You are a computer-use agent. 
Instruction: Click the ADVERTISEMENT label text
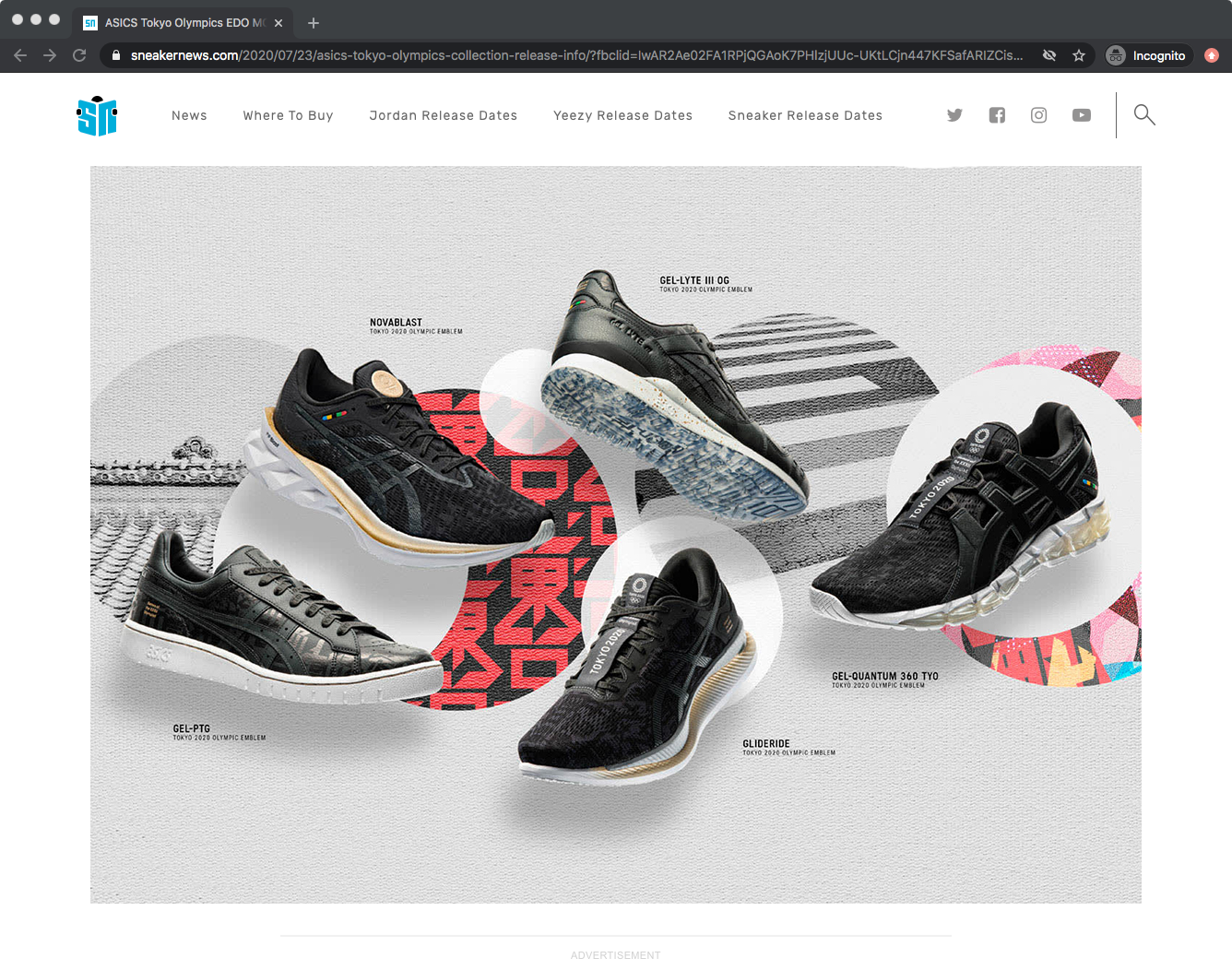(616, 955)
